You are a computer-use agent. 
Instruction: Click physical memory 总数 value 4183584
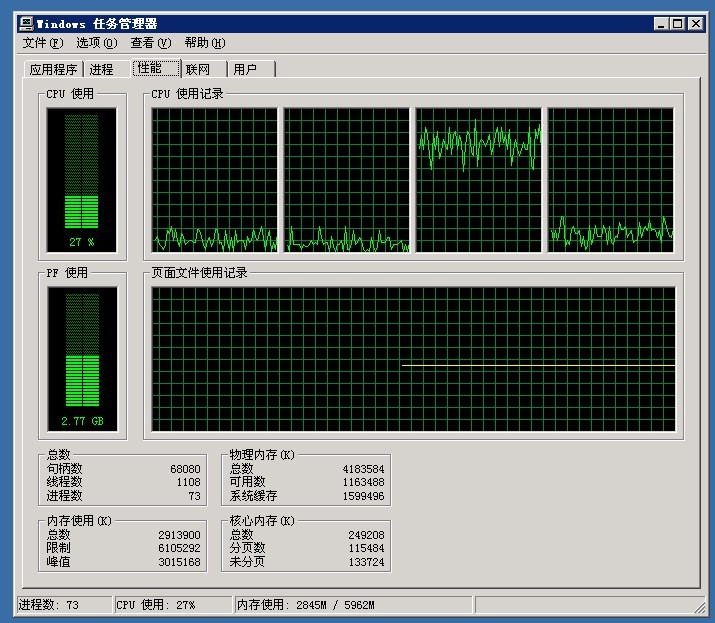[363, 469]
